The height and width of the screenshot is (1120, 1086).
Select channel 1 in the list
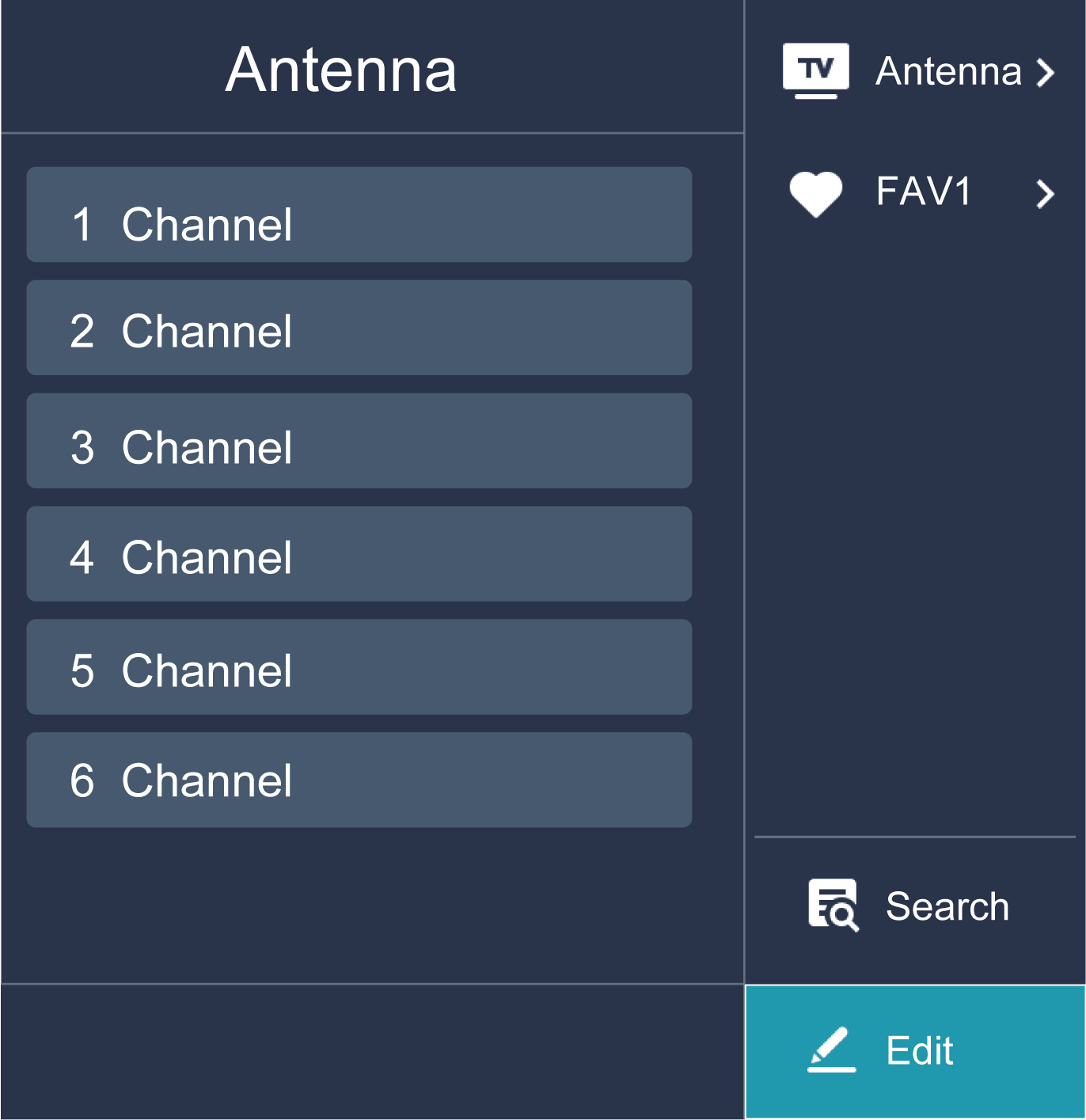coord(359,215)
